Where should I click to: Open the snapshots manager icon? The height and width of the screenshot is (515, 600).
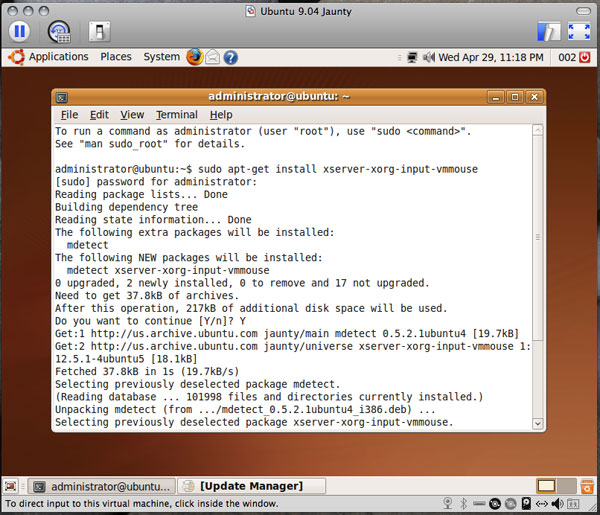click(x=59, y=31)
